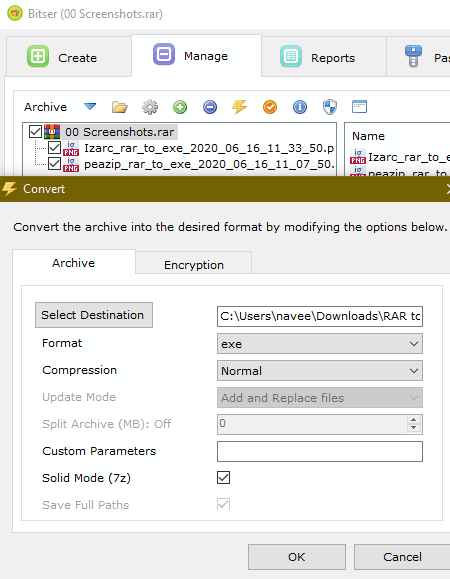Click PNG icon of peazip_rar_to_exe tree file
This screenshot has height=579, width=450.
(x=71, y=164)
